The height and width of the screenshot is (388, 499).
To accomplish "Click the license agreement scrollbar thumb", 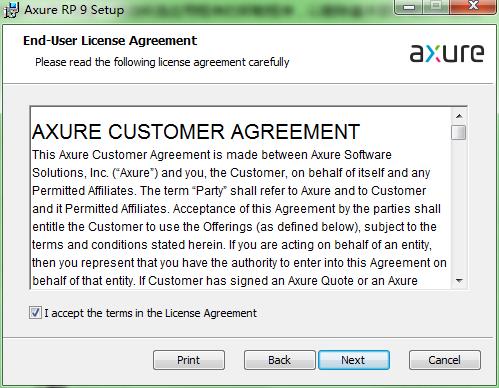I will [x=459, y=132].
